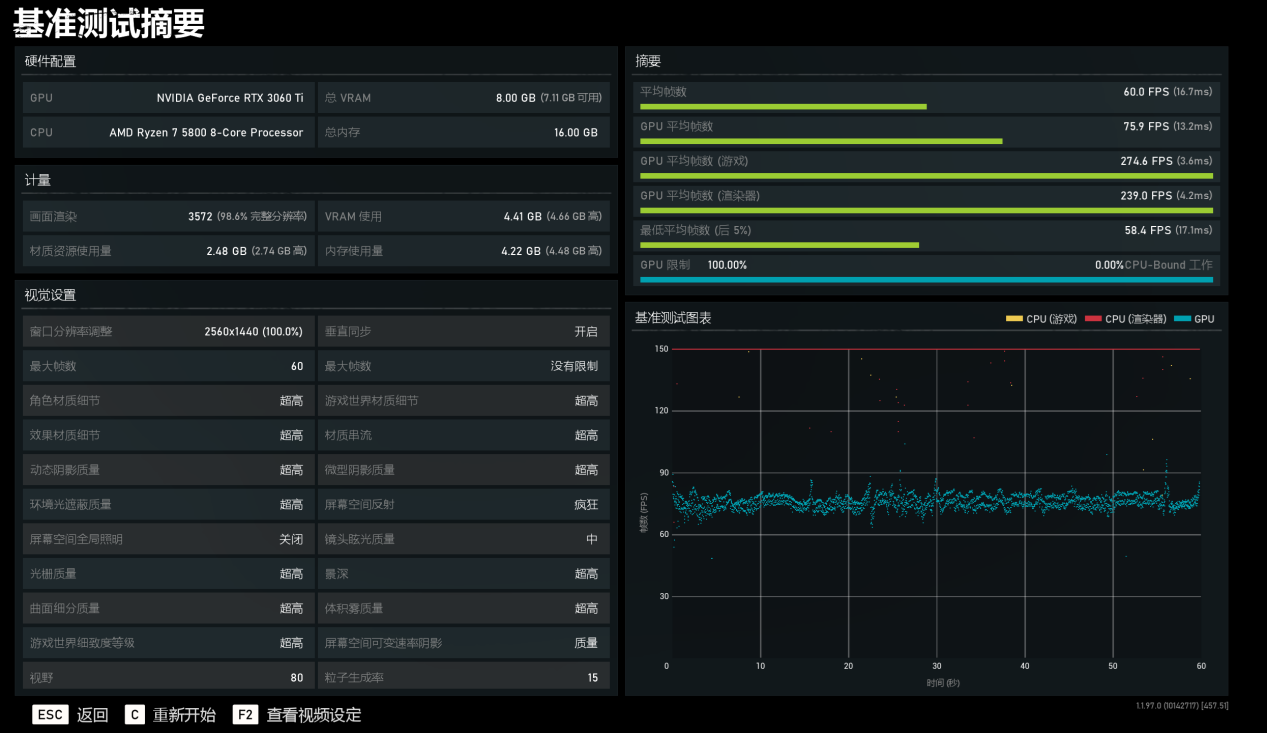Open 查看视频设定 video settings
Viewport: 1267px width, 733px height.
pyautogui.click(x=314, y=715)
